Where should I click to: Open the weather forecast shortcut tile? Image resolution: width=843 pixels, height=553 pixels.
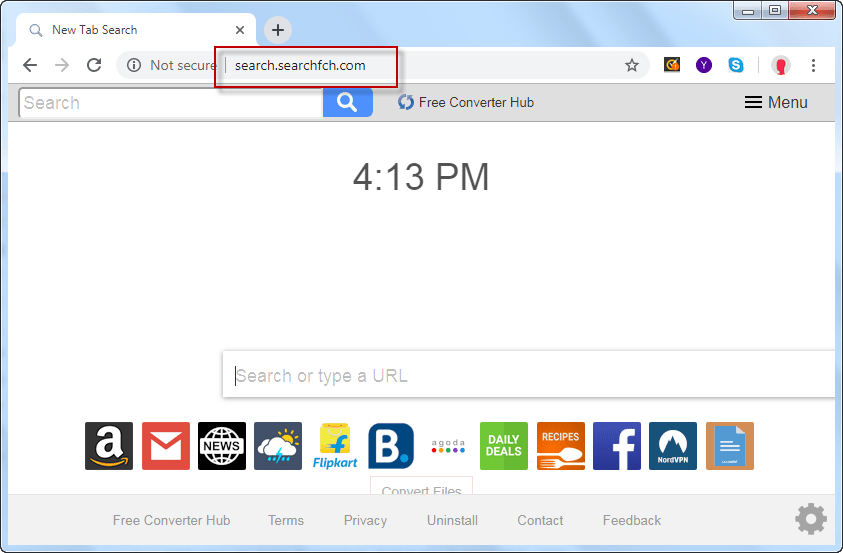278,446
